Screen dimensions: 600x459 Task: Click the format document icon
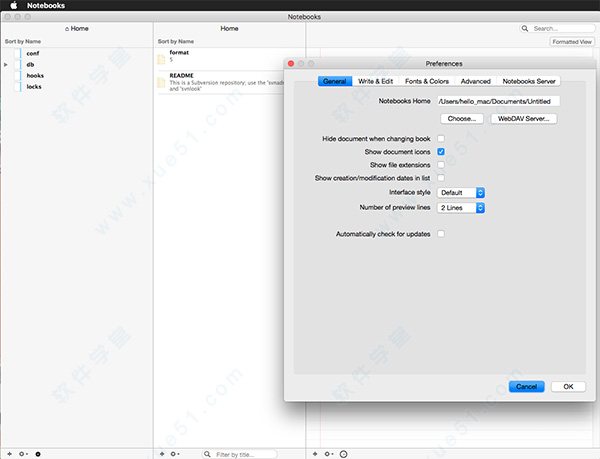(x=161, y=59)
